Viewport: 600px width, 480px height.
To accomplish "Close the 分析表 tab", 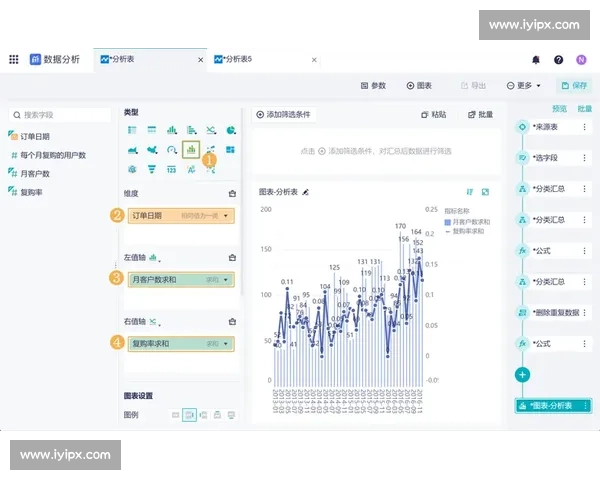I will pos(201,60).
